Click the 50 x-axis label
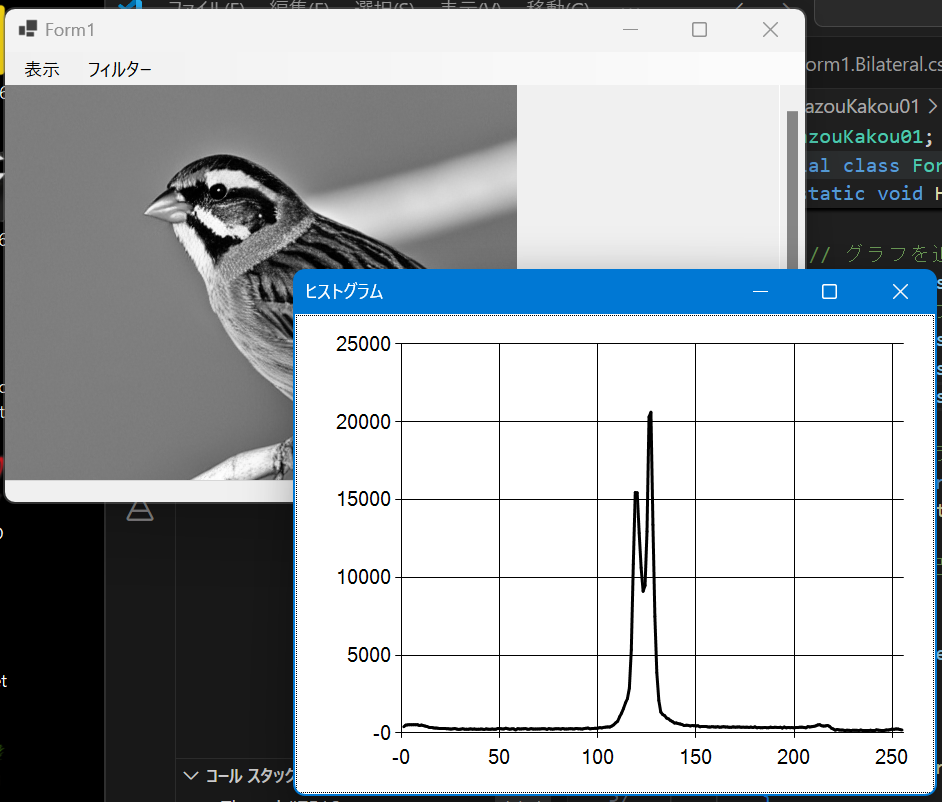Image resolution: width=942 pixels, height=802 pixels. [x=499, y=757]
